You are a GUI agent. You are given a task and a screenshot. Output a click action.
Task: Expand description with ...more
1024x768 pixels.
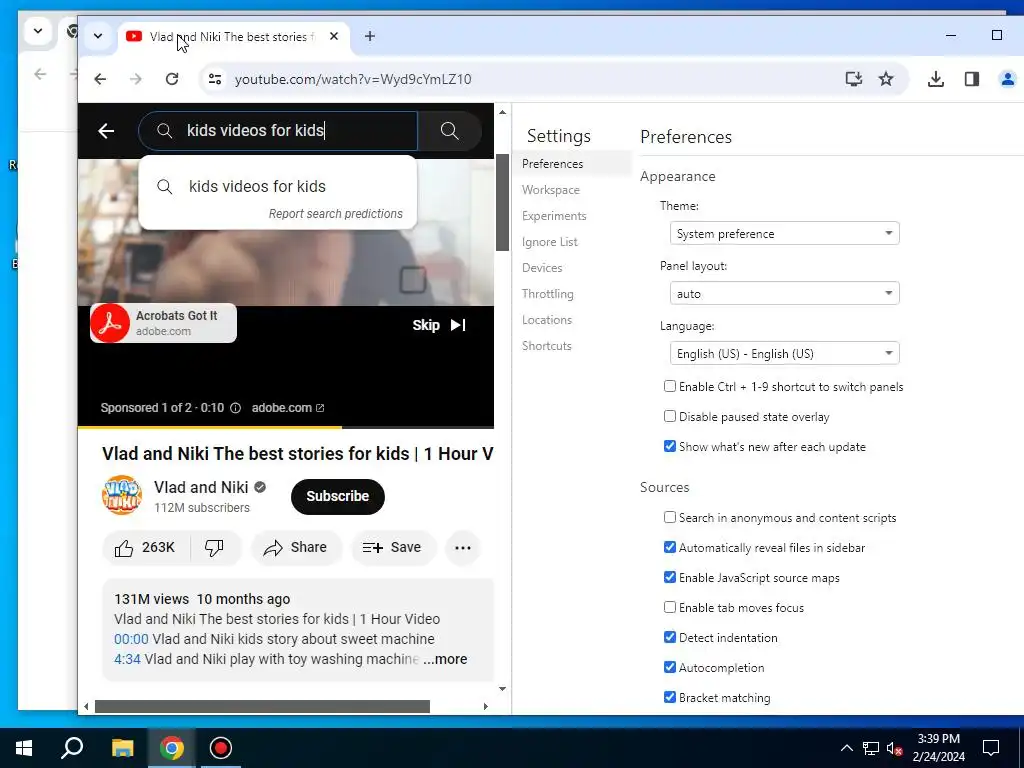[445, 660]
